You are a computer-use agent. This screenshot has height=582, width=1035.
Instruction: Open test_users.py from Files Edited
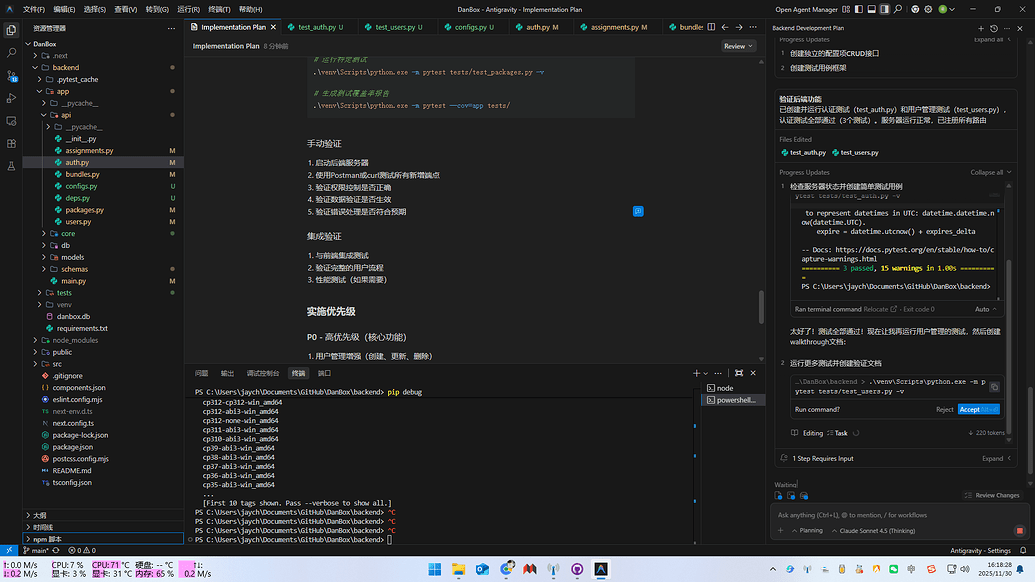[855, 152]
